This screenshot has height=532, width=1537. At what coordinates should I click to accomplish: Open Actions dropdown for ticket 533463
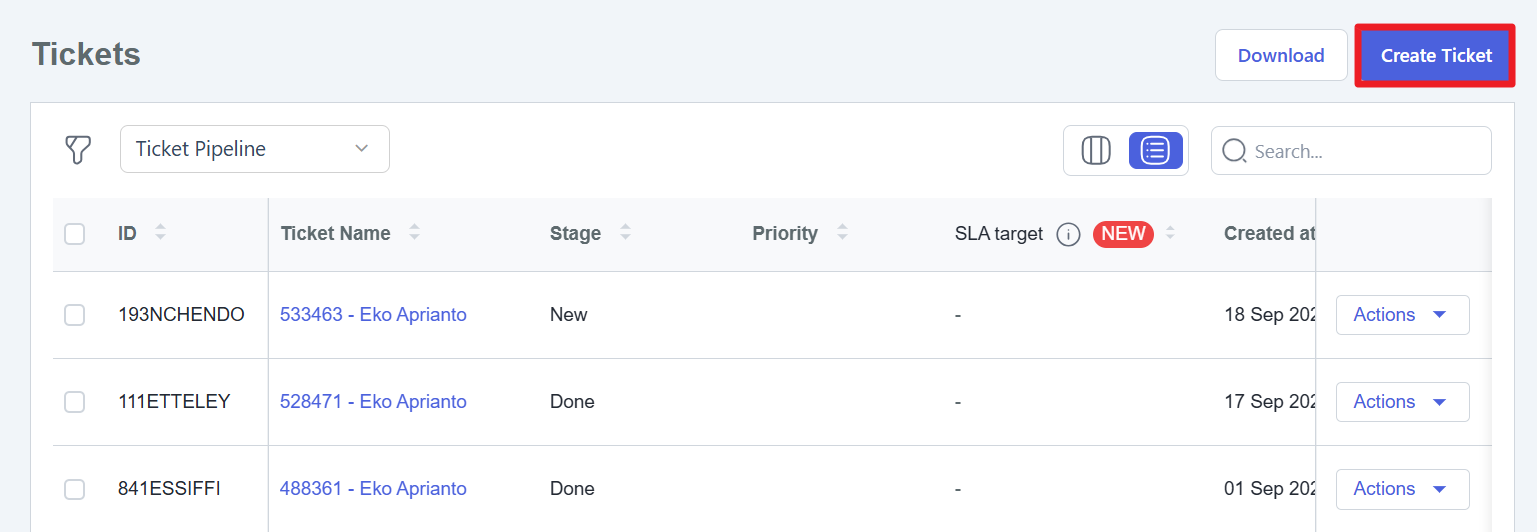[1402, 315]
